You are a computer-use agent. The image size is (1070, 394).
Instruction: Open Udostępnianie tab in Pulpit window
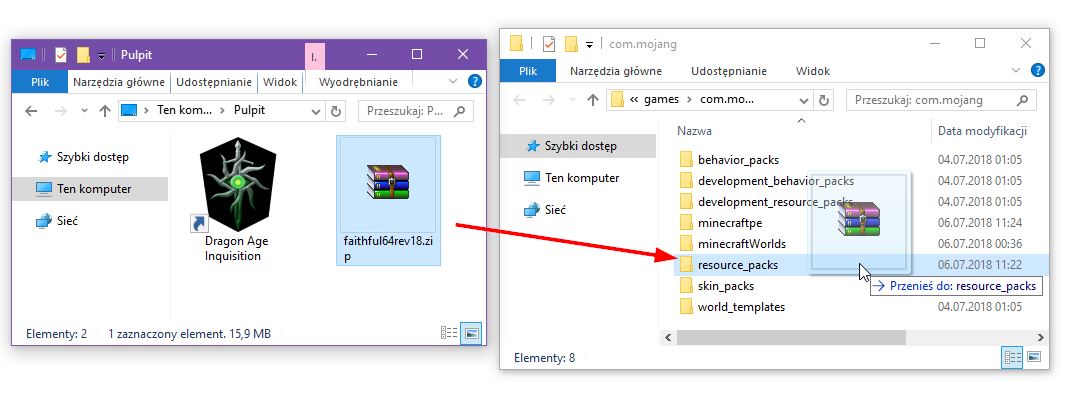point(214,82)
